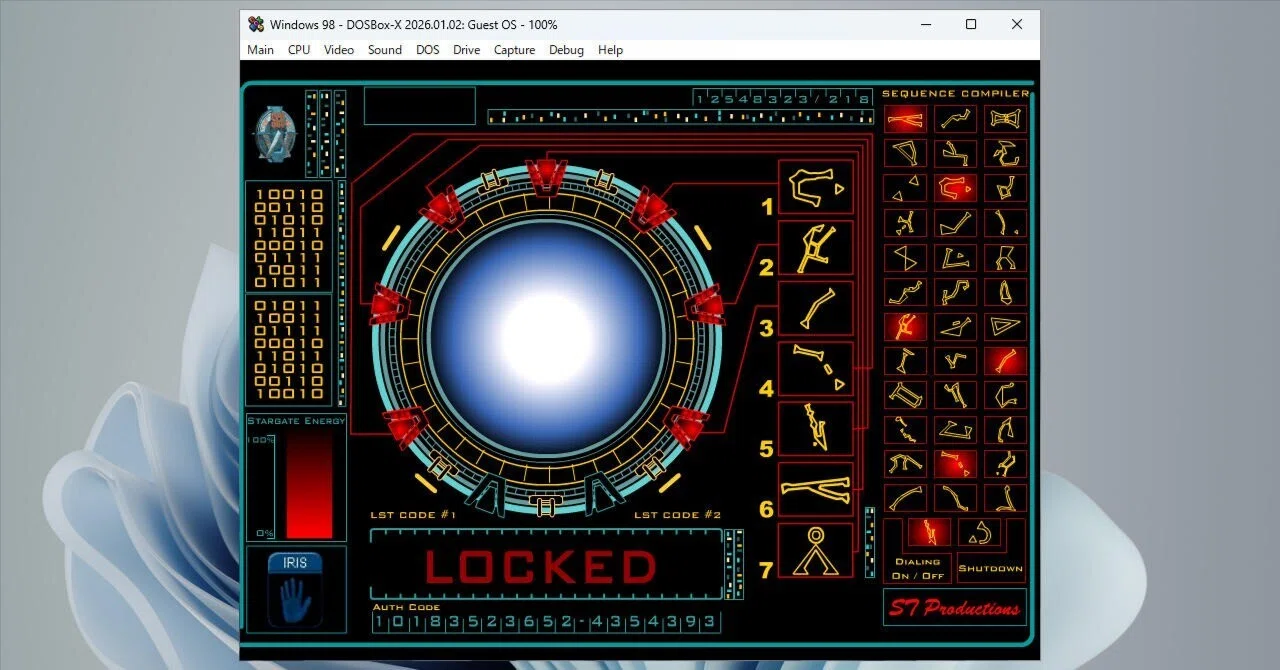The image size is (1280, 670).
Task: Click chevron slot 2 glyph box
Action: pyautogui.click(x=816, y=248)
